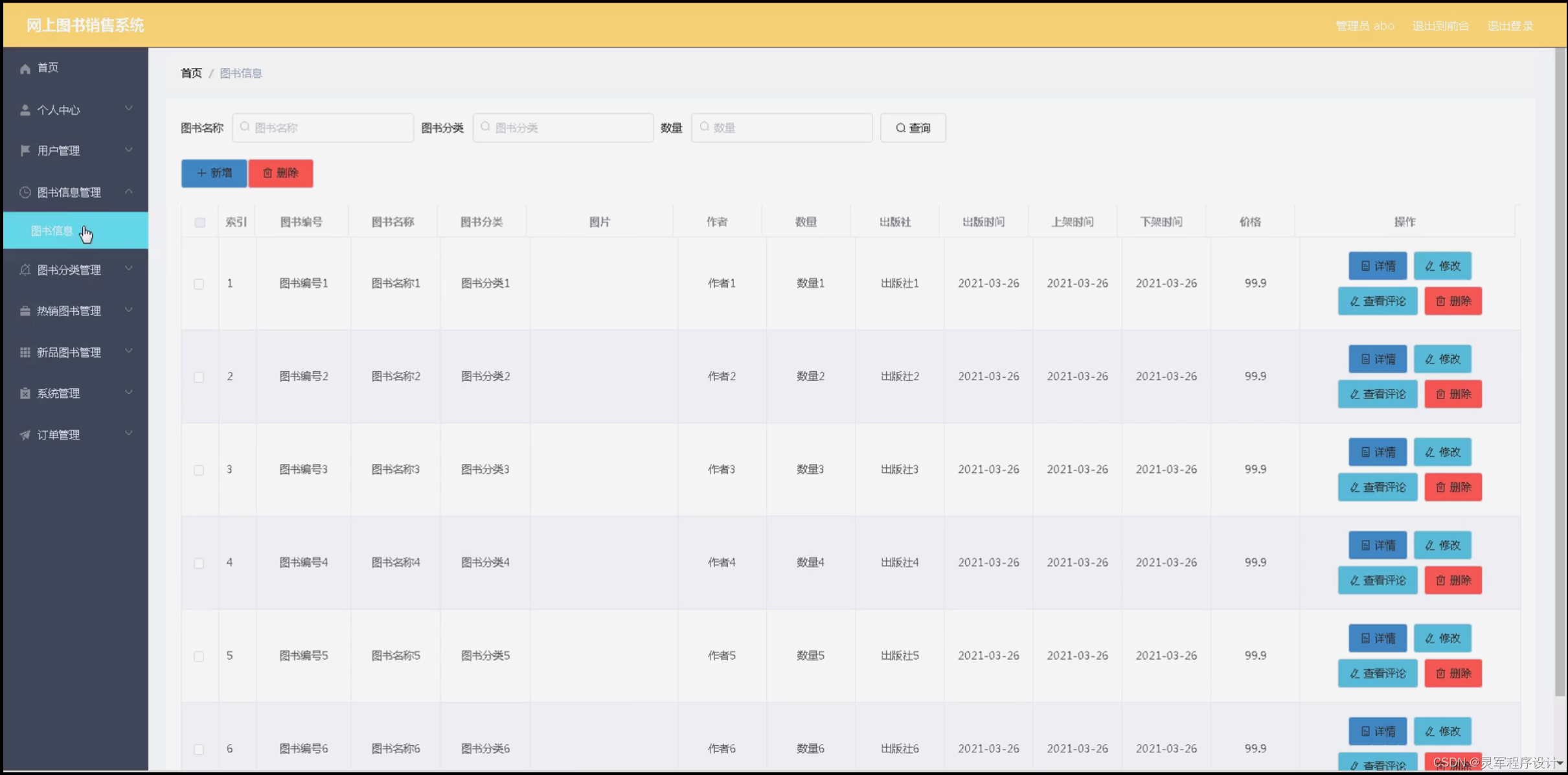The width and height of the screenshot is (1568, 775).
Task: Open 退出登录 in the top bar
Action: [1511, 26]
